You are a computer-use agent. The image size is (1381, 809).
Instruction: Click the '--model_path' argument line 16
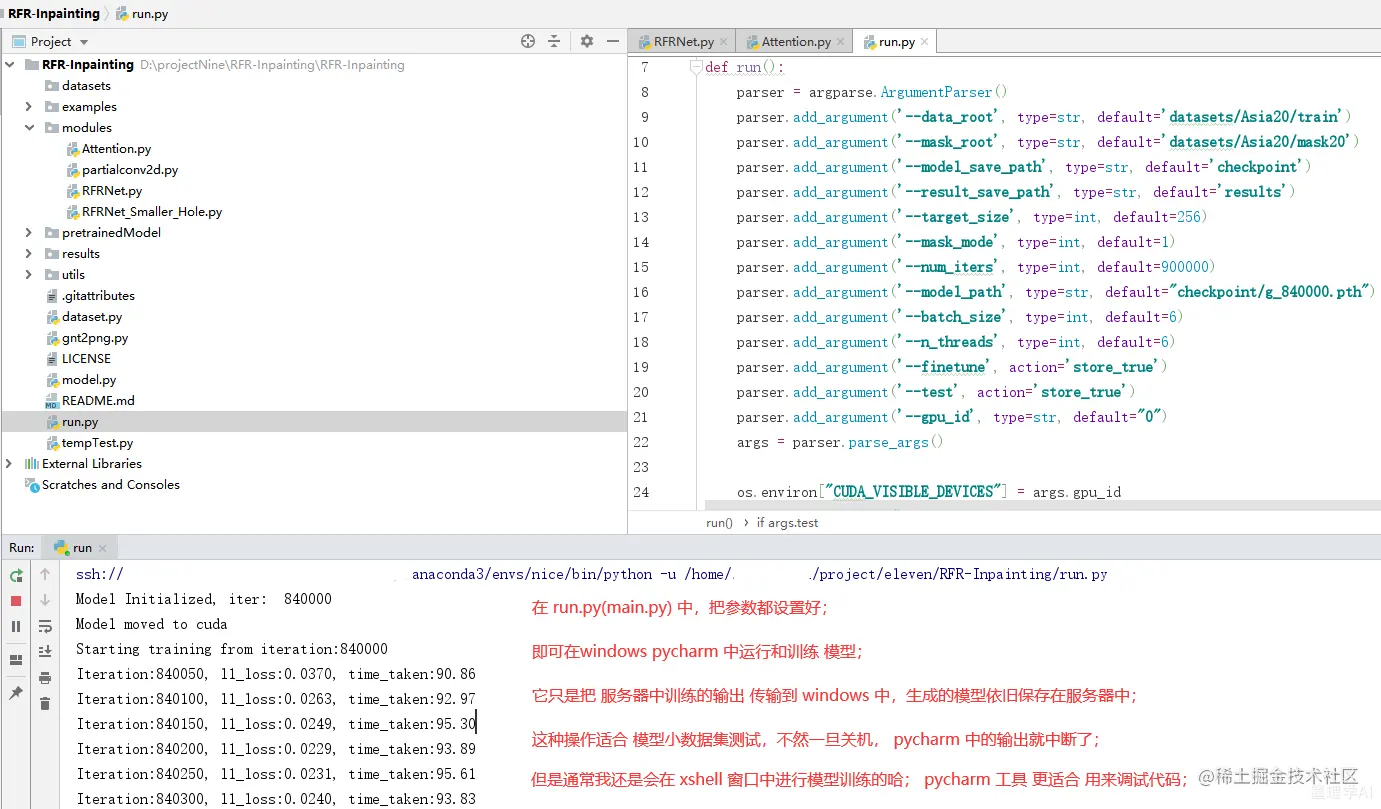click(951, 292)
